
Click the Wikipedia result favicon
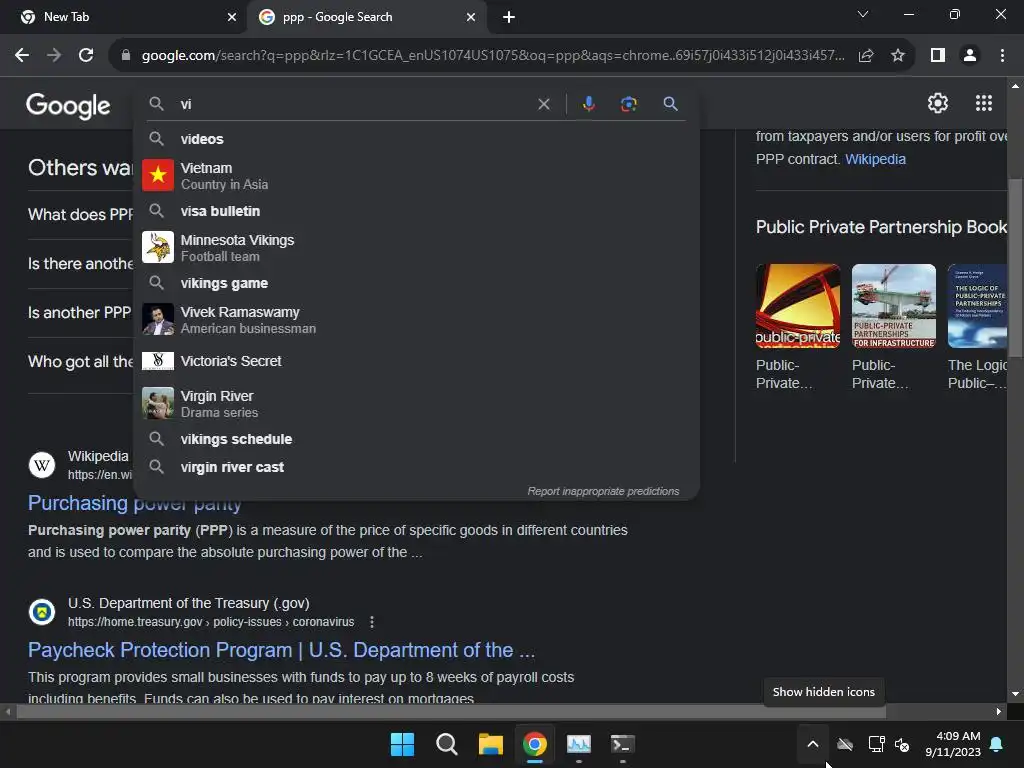42,465
